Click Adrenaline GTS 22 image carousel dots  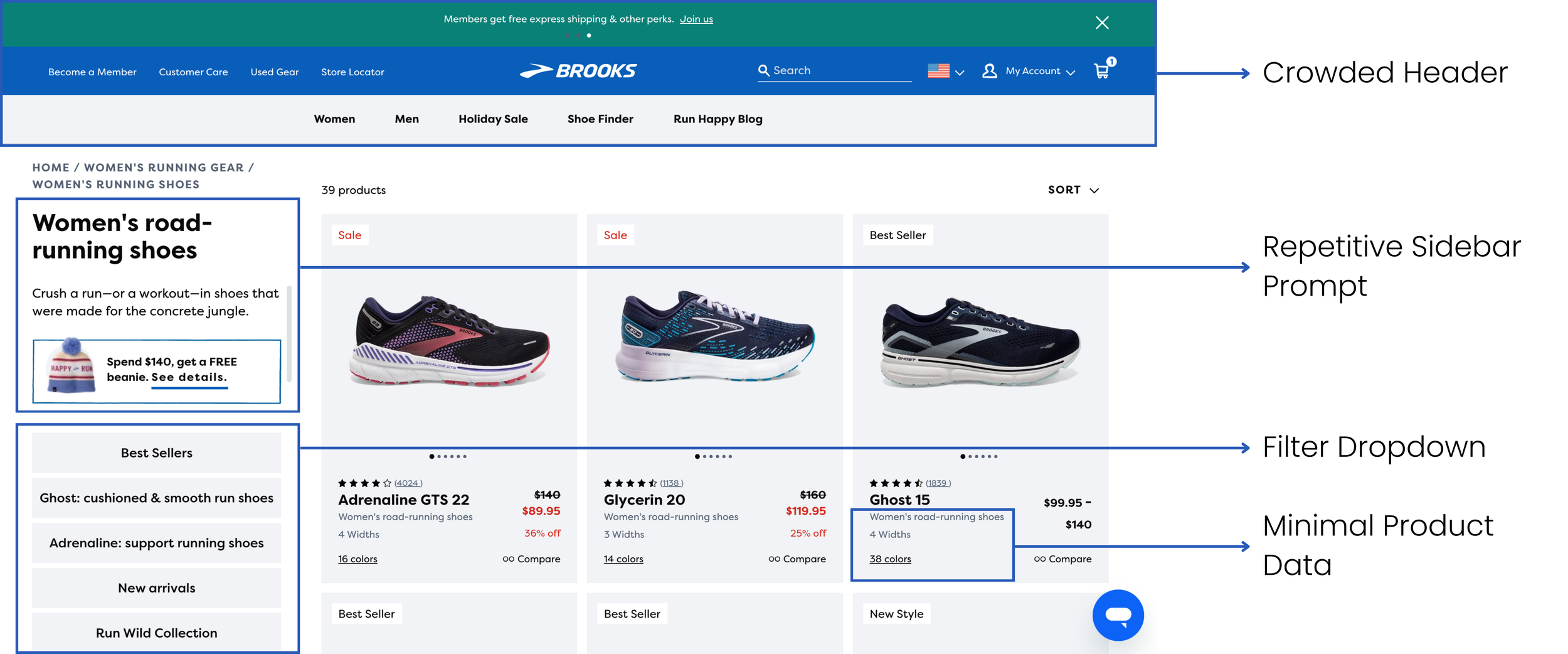[x=448, y=456]
